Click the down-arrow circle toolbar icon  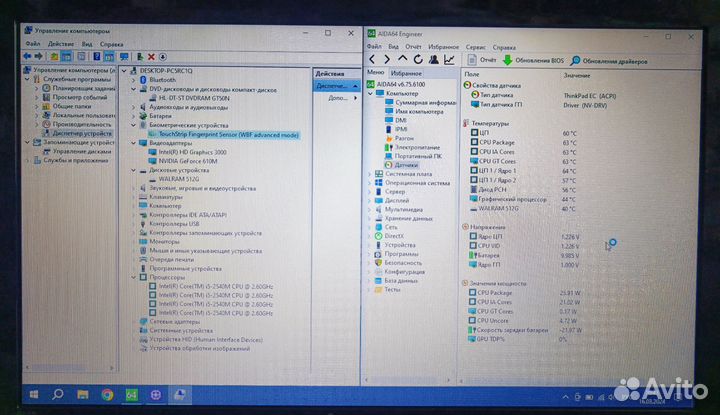[x=163, y=57]
